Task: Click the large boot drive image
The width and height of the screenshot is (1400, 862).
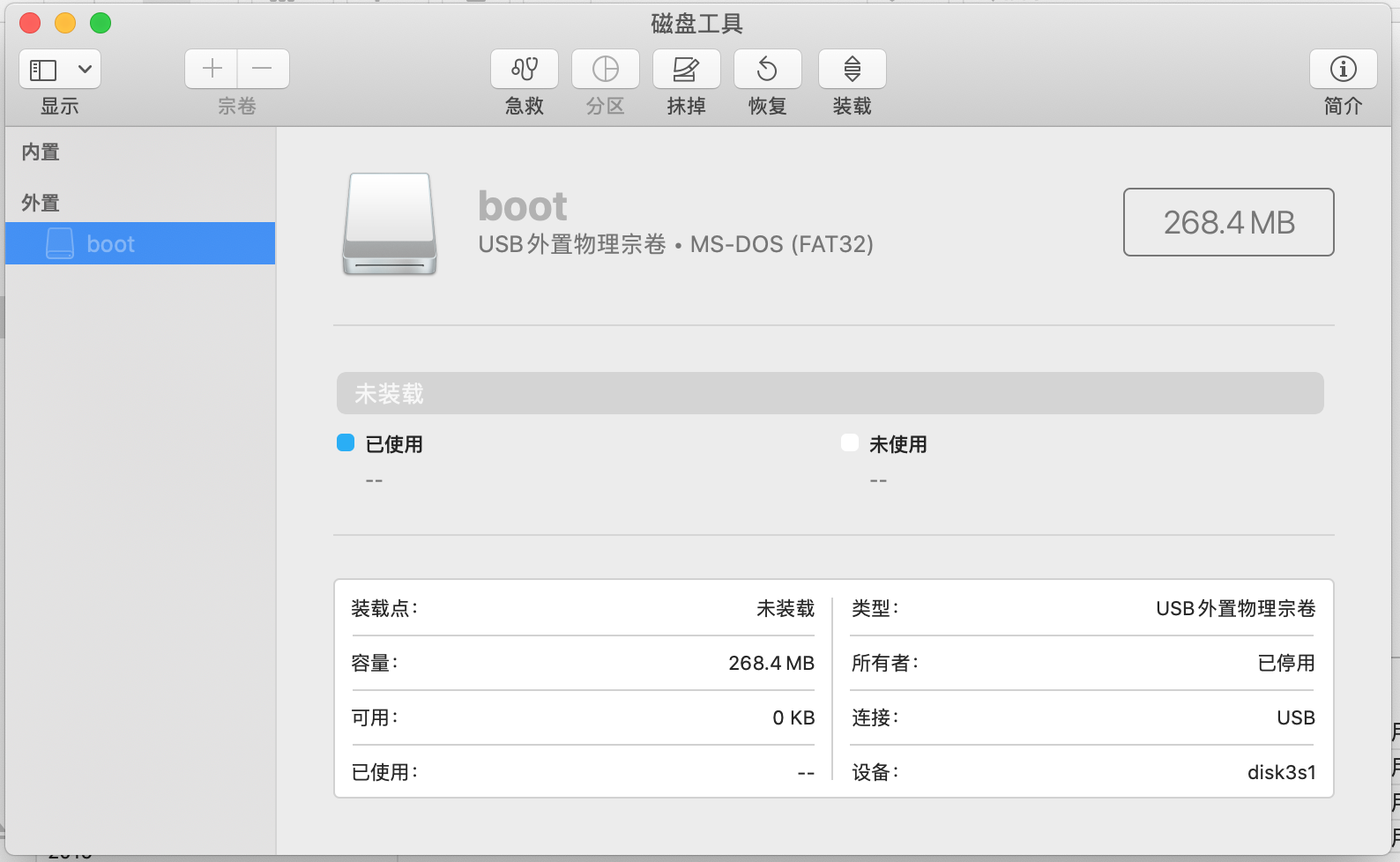Action: coord(390,224)
